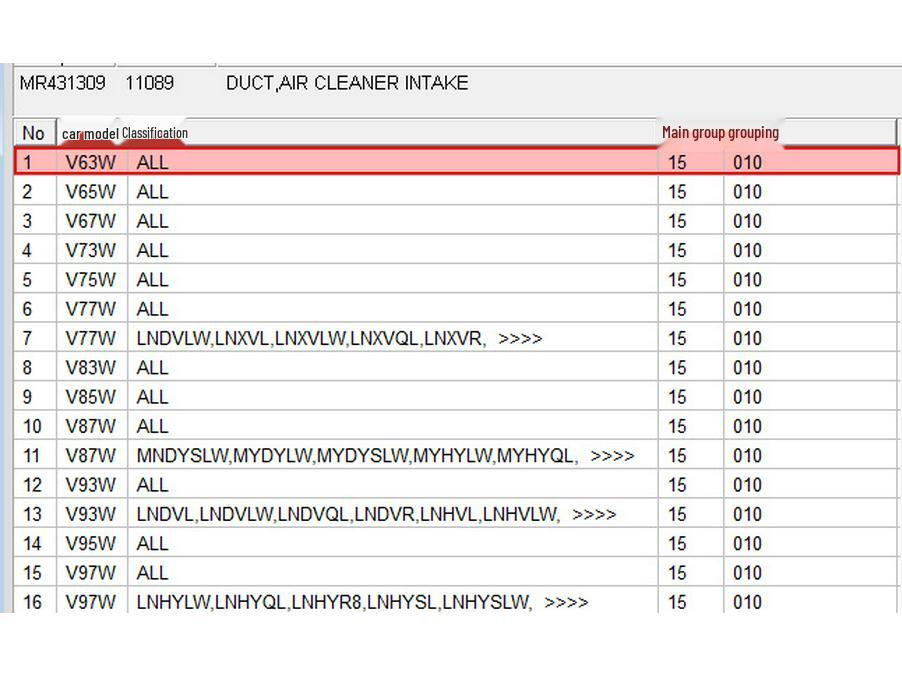Select the highlighted V63W row
Screen dimensions: 902x677
(x=90, y=162)
